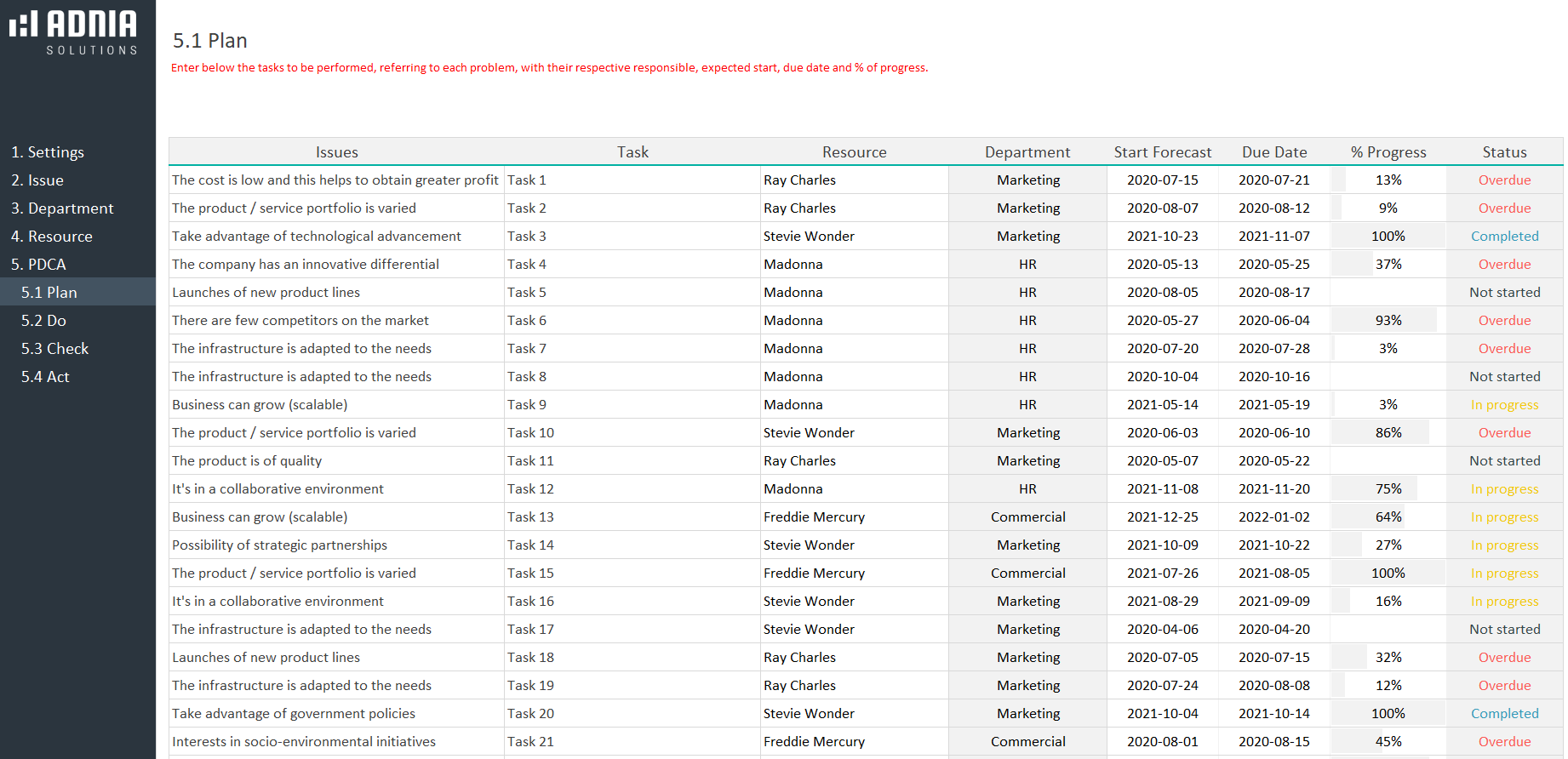Select the 5. PDCA menu entry

[x=38, y=265]
